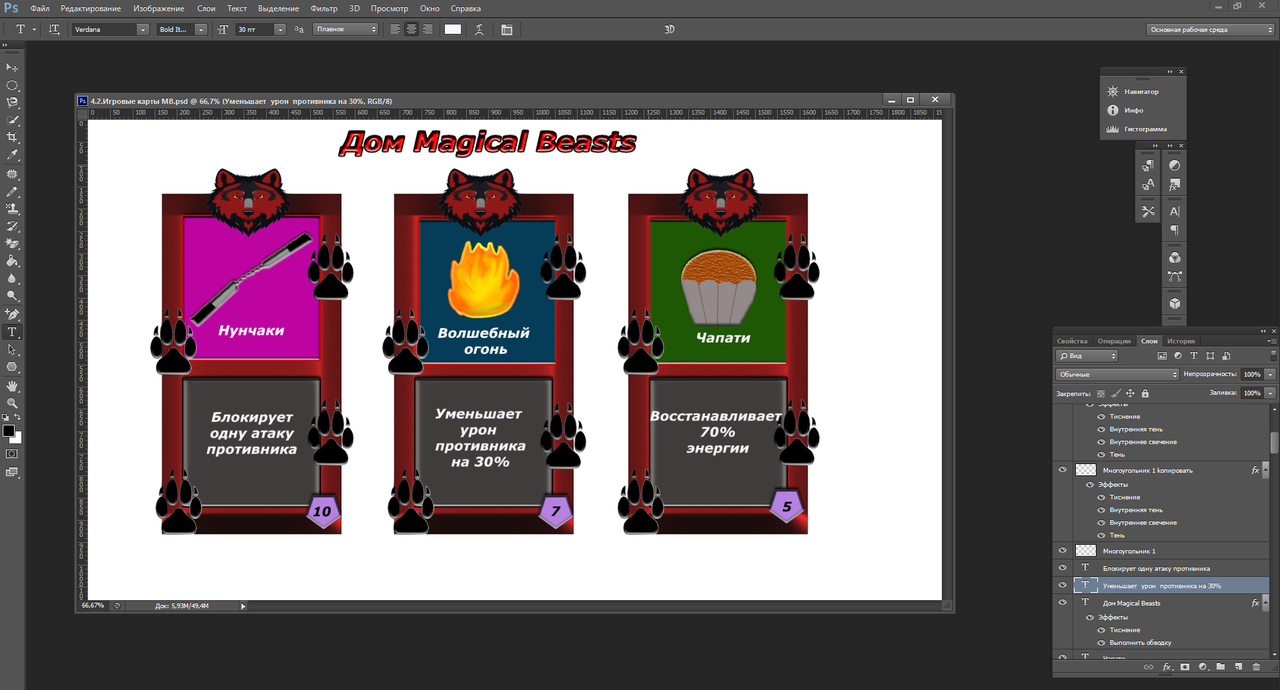The width and height of the screenshot is (1280, 690).
Task: Click the 66,67% zoom field
Action: (92, 605)
